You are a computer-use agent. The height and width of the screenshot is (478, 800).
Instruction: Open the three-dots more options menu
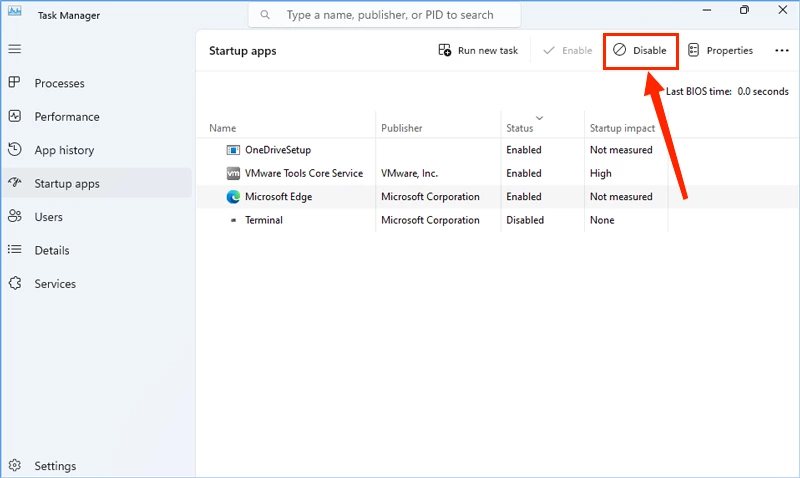click(782, 51)
